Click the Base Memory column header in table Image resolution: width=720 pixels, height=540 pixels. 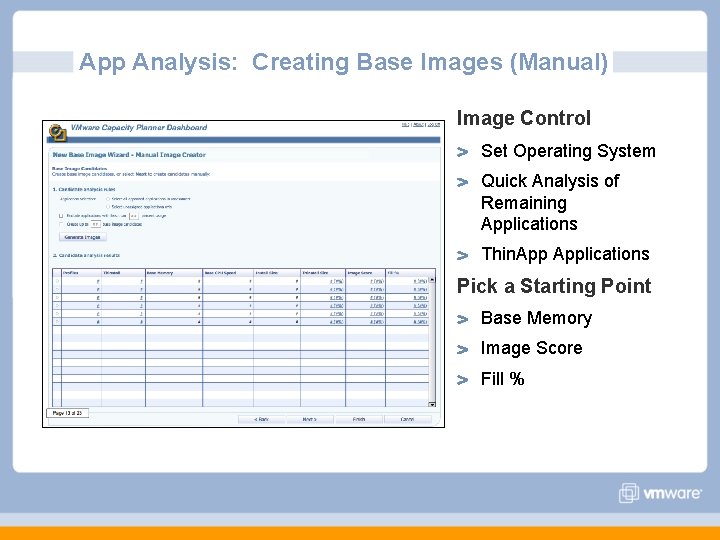(x=174, y=273)
